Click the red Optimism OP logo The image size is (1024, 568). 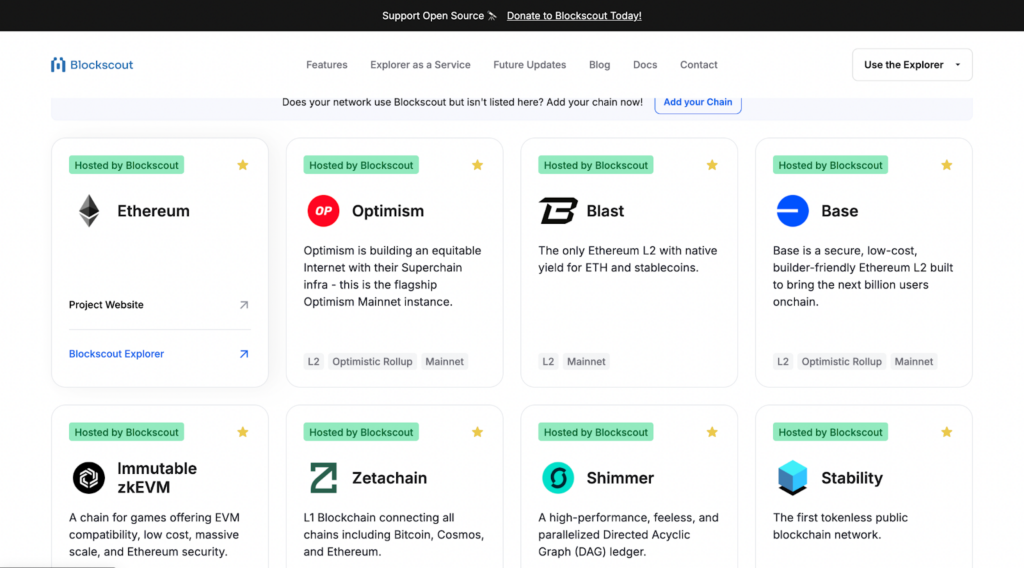323,211
